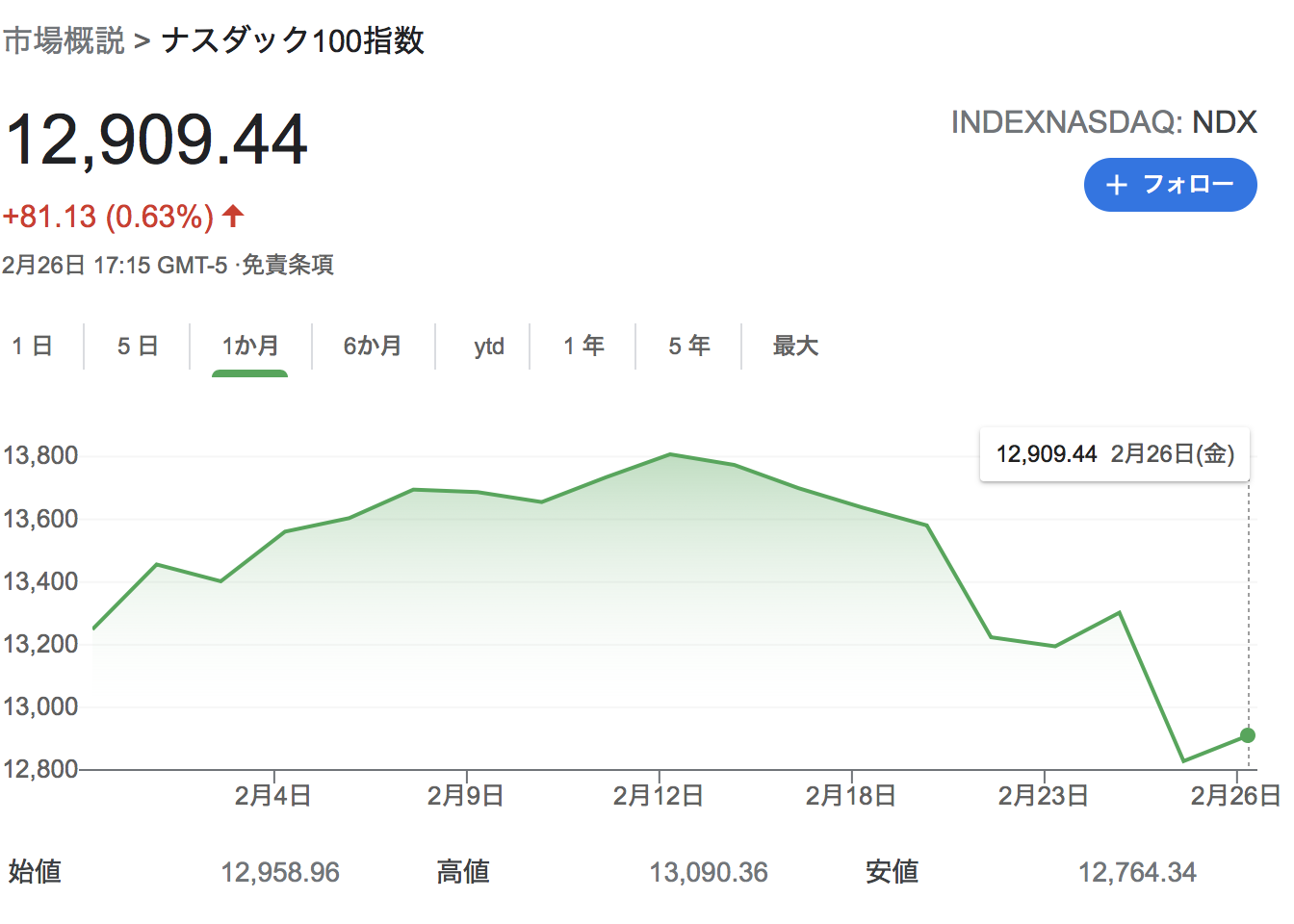Click the 13,800 y-axis label

40,455
